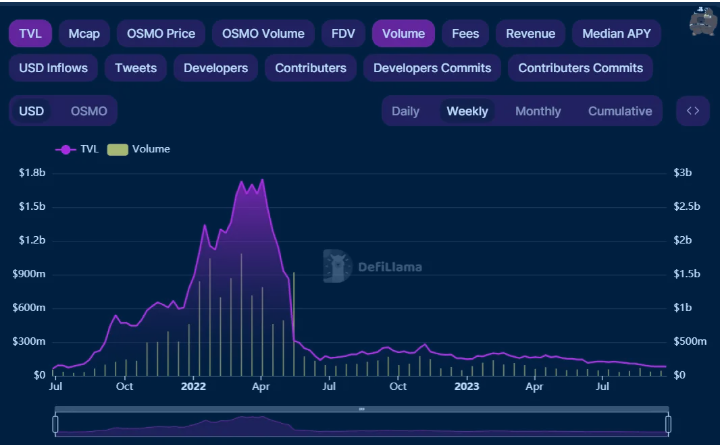Image resolution: width=720 pixels, height=445 pixels.
Task: Select USD denomination
Action: [x=31, y=111]
